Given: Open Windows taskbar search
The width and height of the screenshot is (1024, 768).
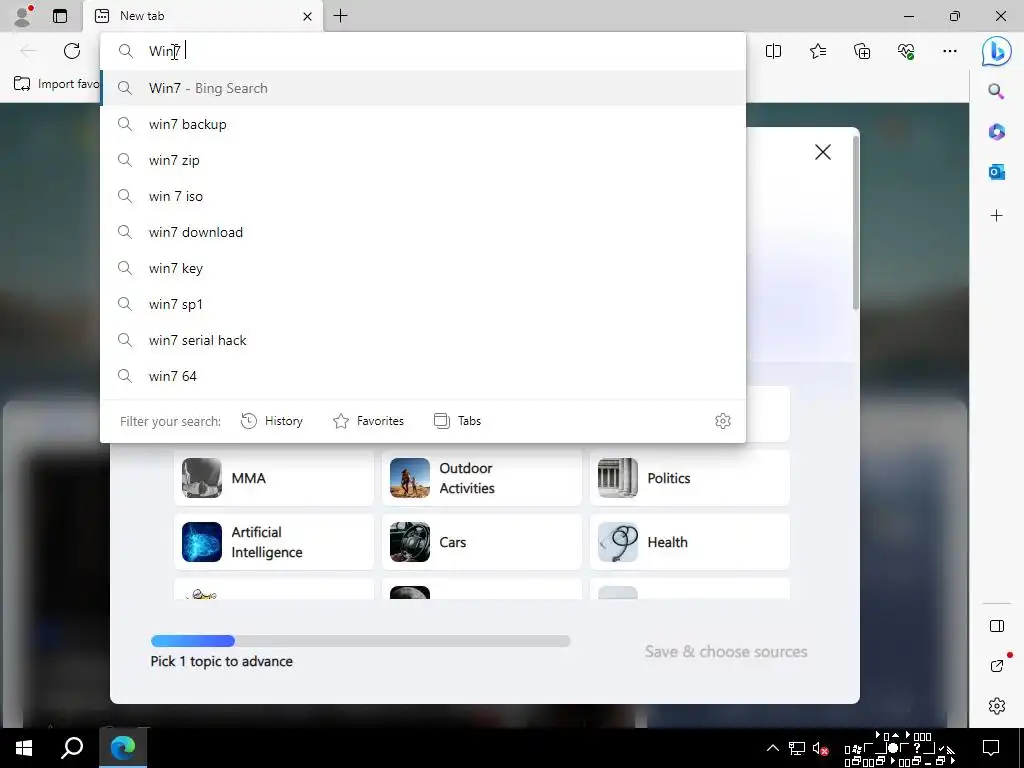Looking at the screenshot, I should [72, 748].
